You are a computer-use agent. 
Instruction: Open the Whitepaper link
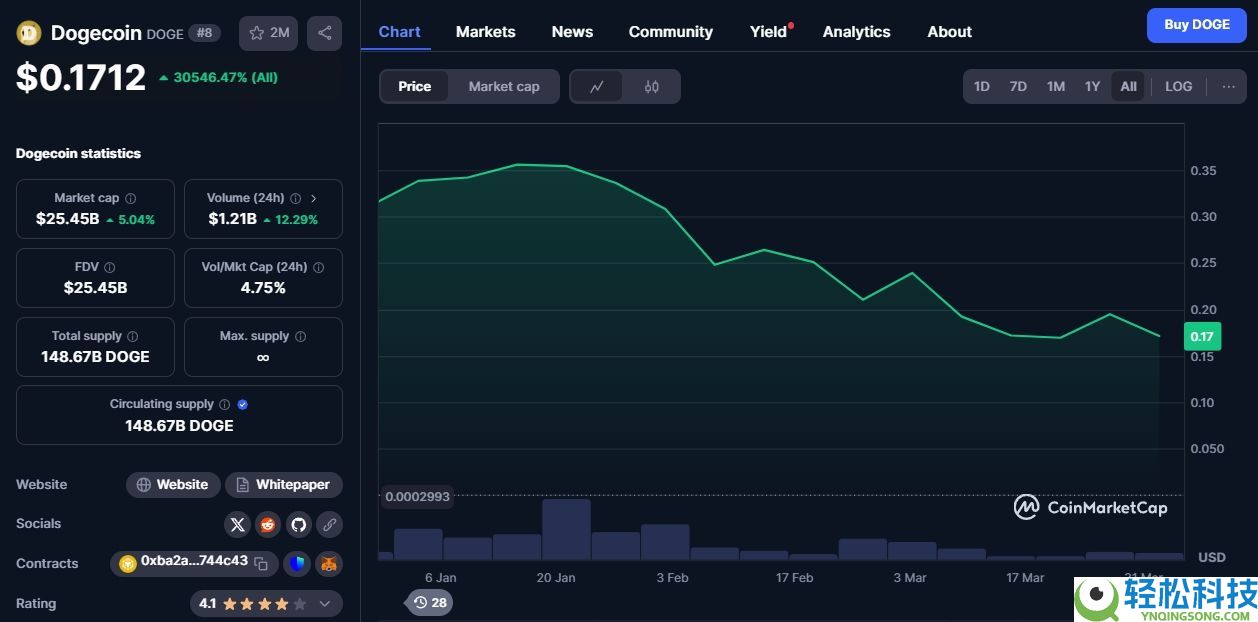point(284,485)
